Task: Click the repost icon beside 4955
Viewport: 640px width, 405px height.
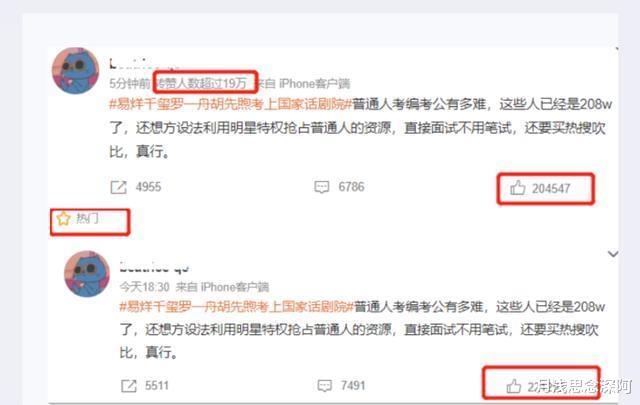Action: tap(118, 187)
